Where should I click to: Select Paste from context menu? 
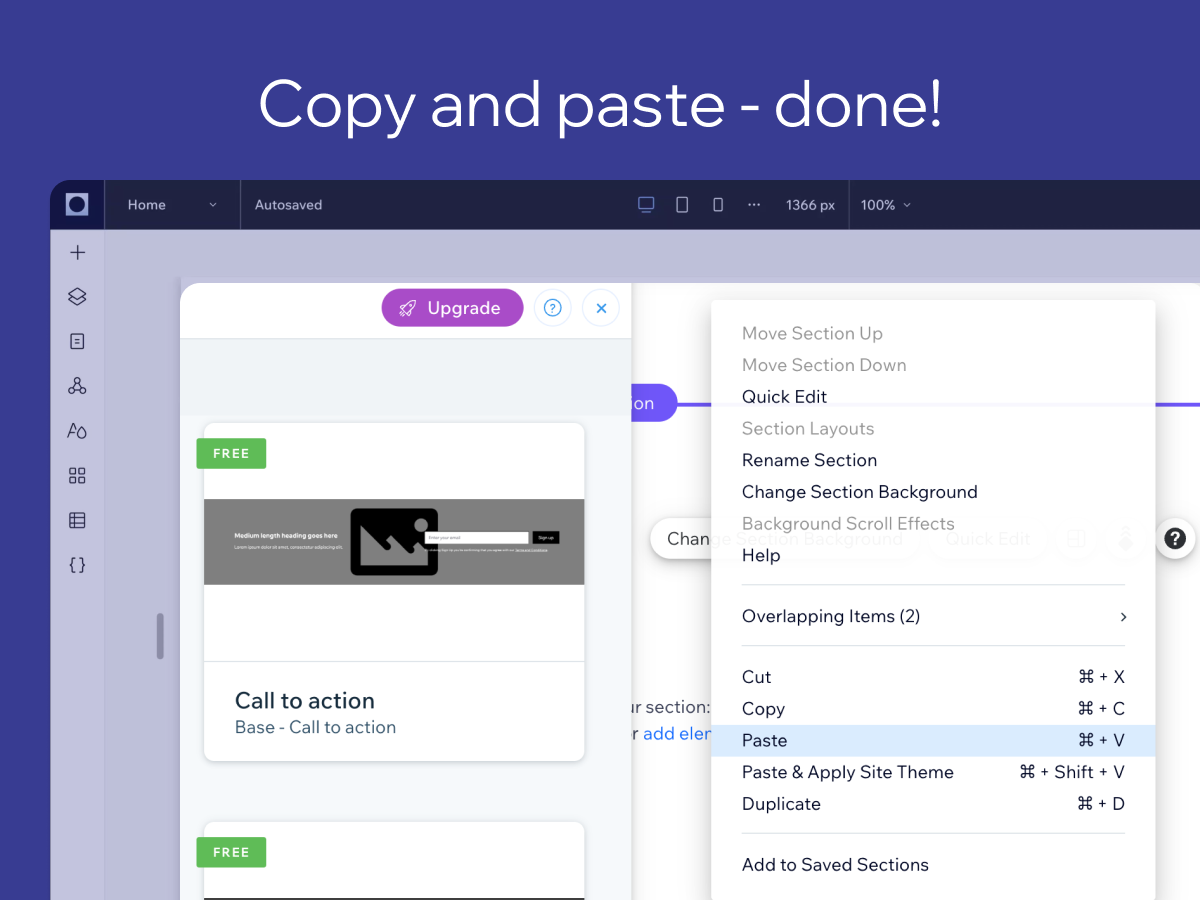coord(933,741)
